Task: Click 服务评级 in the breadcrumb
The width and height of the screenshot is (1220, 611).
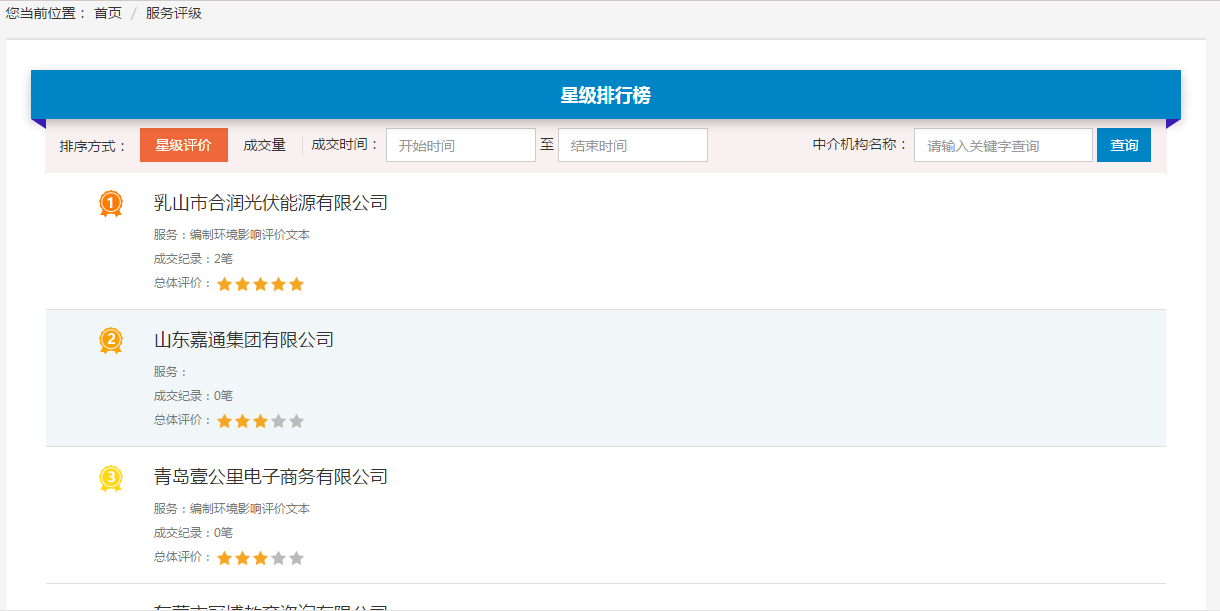Action: tap(174, 13)
